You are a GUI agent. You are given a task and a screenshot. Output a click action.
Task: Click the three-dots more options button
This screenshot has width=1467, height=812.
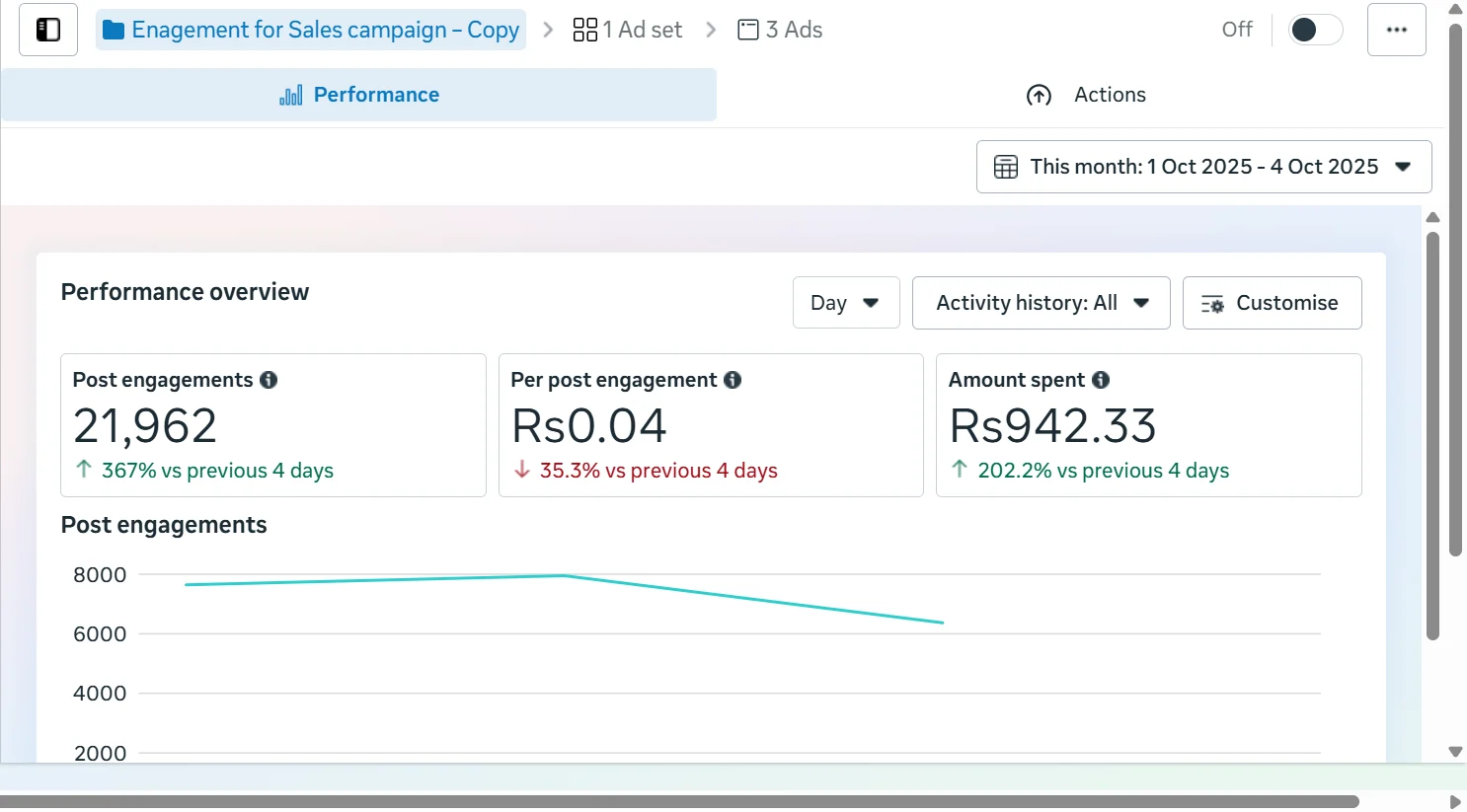tap(1396, 30)
